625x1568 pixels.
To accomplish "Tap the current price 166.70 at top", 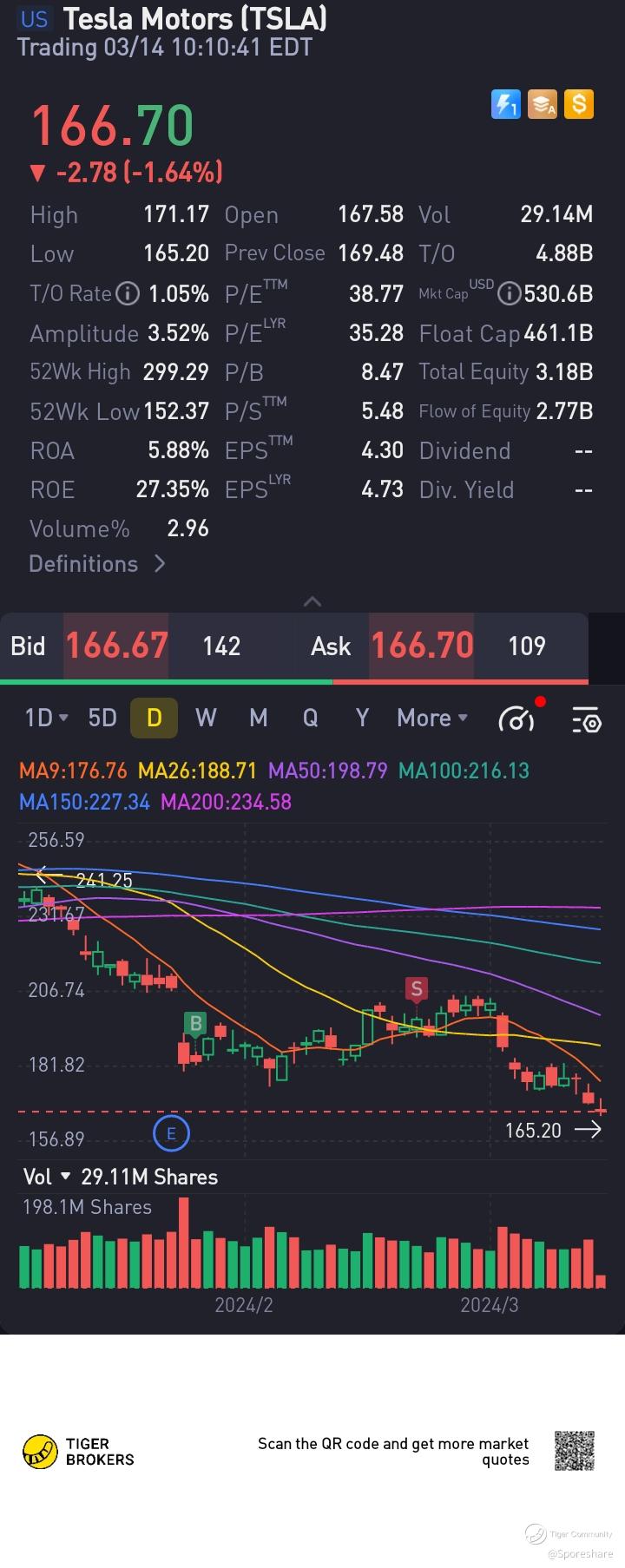I will (x=112, y=125).
